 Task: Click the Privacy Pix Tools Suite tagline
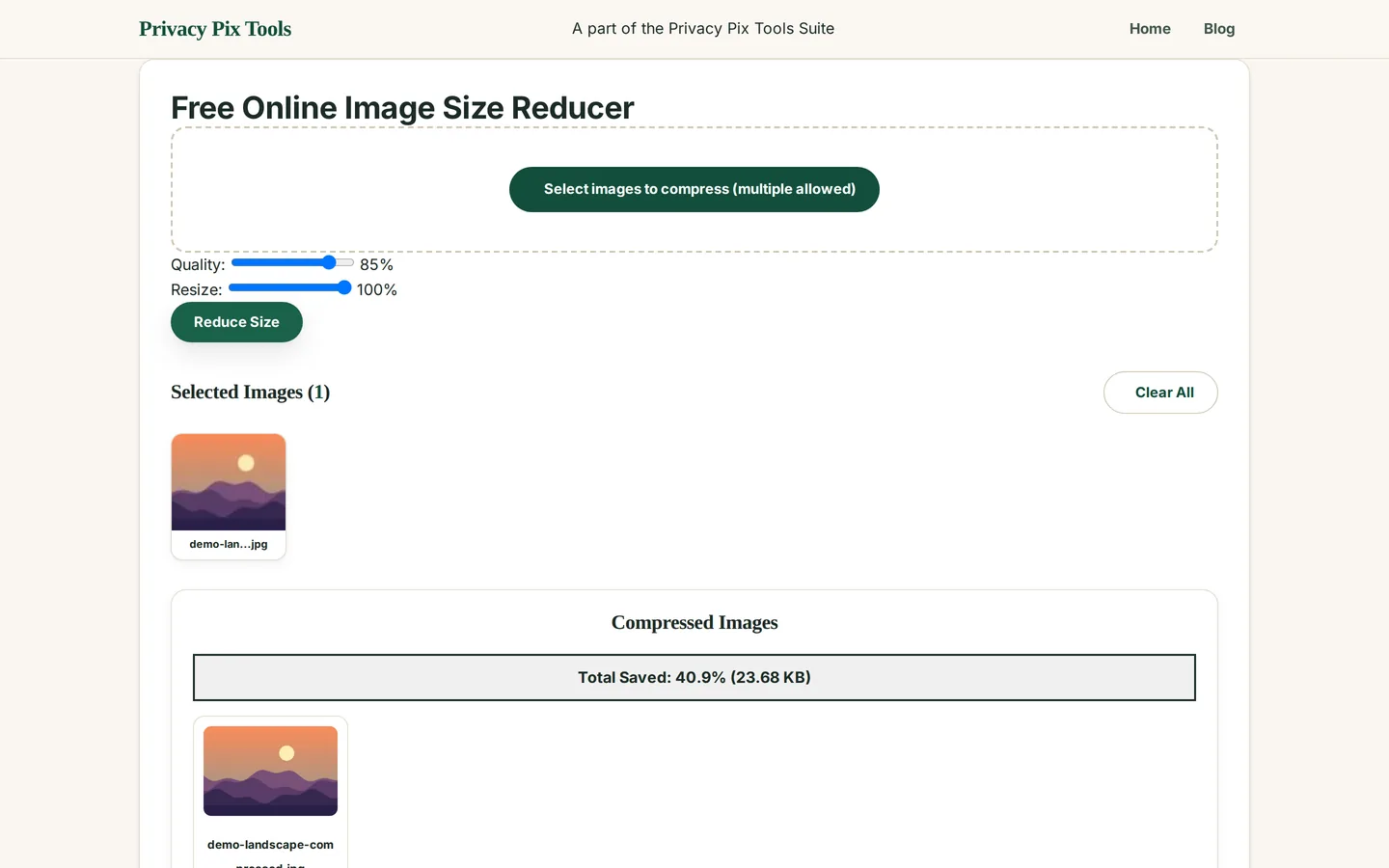click(x=703, y=29)
